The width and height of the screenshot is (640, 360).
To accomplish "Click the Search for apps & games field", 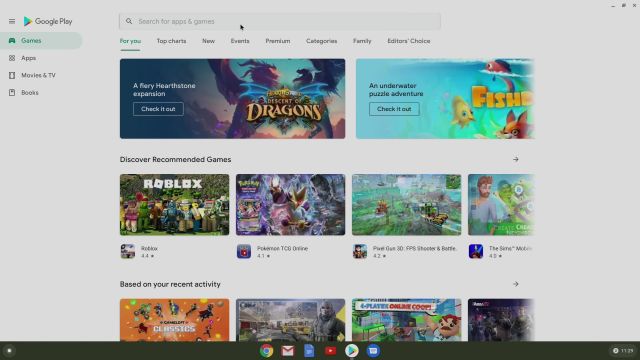I will point(280,21).
